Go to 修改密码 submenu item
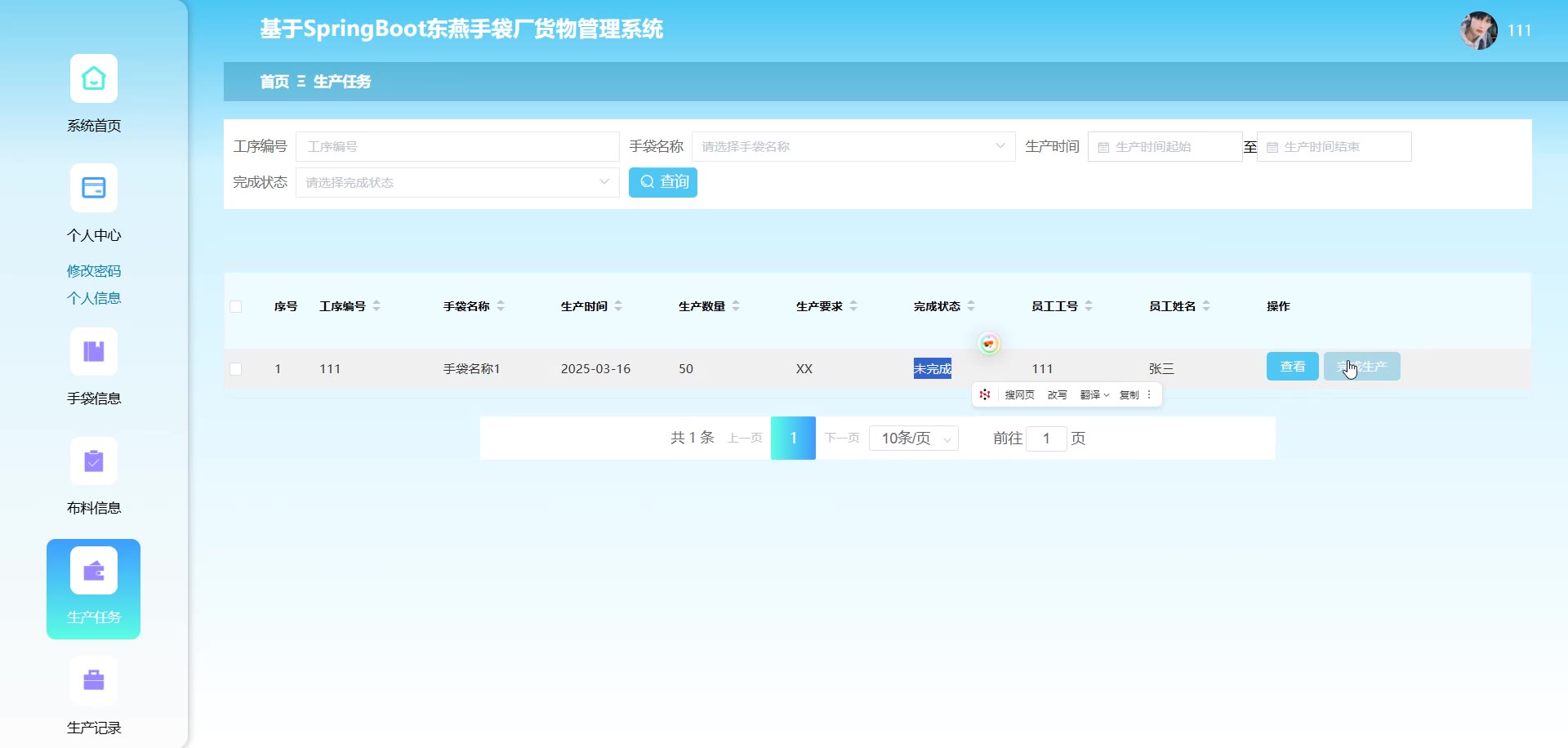The width and height of the screenshot is (1568, 748). click(x=94, y=271)
